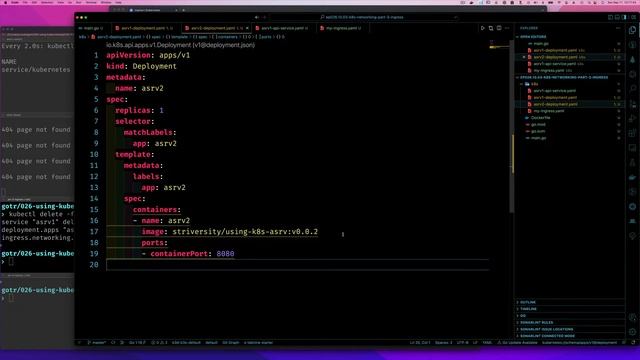Click the master branch in status bar
The width and height of the screenshot is (640, 360).
tap(96, 343)
